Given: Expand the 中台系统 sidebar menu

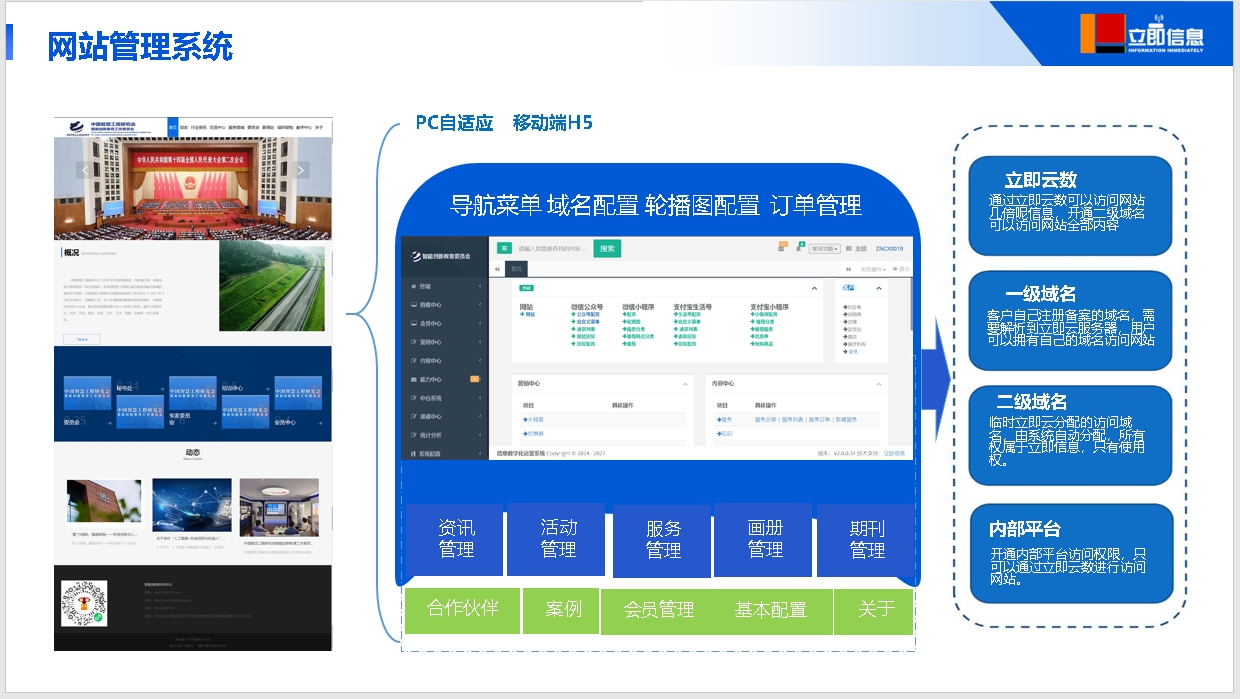Looking at the screenshot, I should point(444,398).
